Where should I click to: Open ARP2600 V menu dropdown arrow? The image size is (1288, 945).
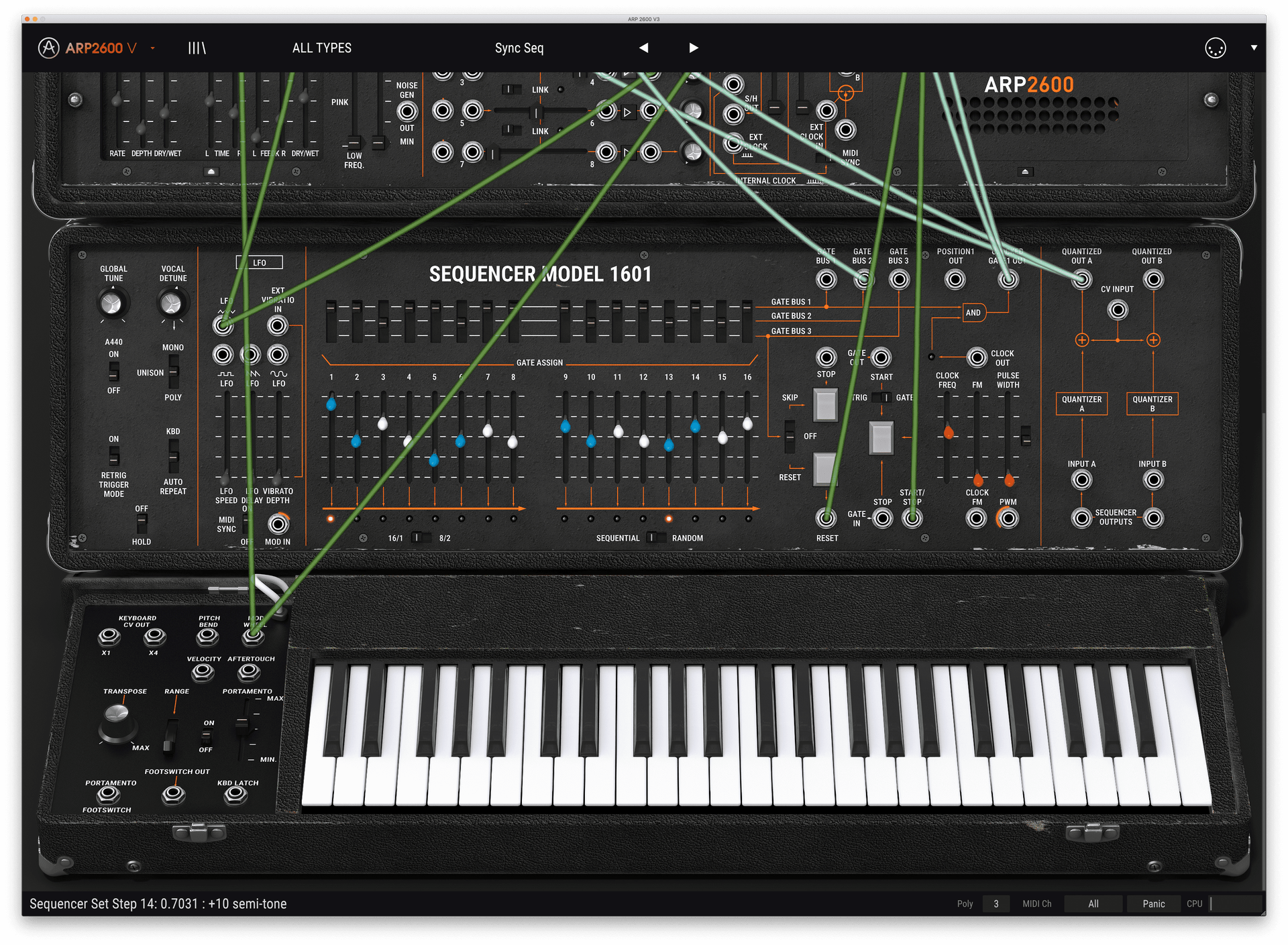(x=153, y=48)
